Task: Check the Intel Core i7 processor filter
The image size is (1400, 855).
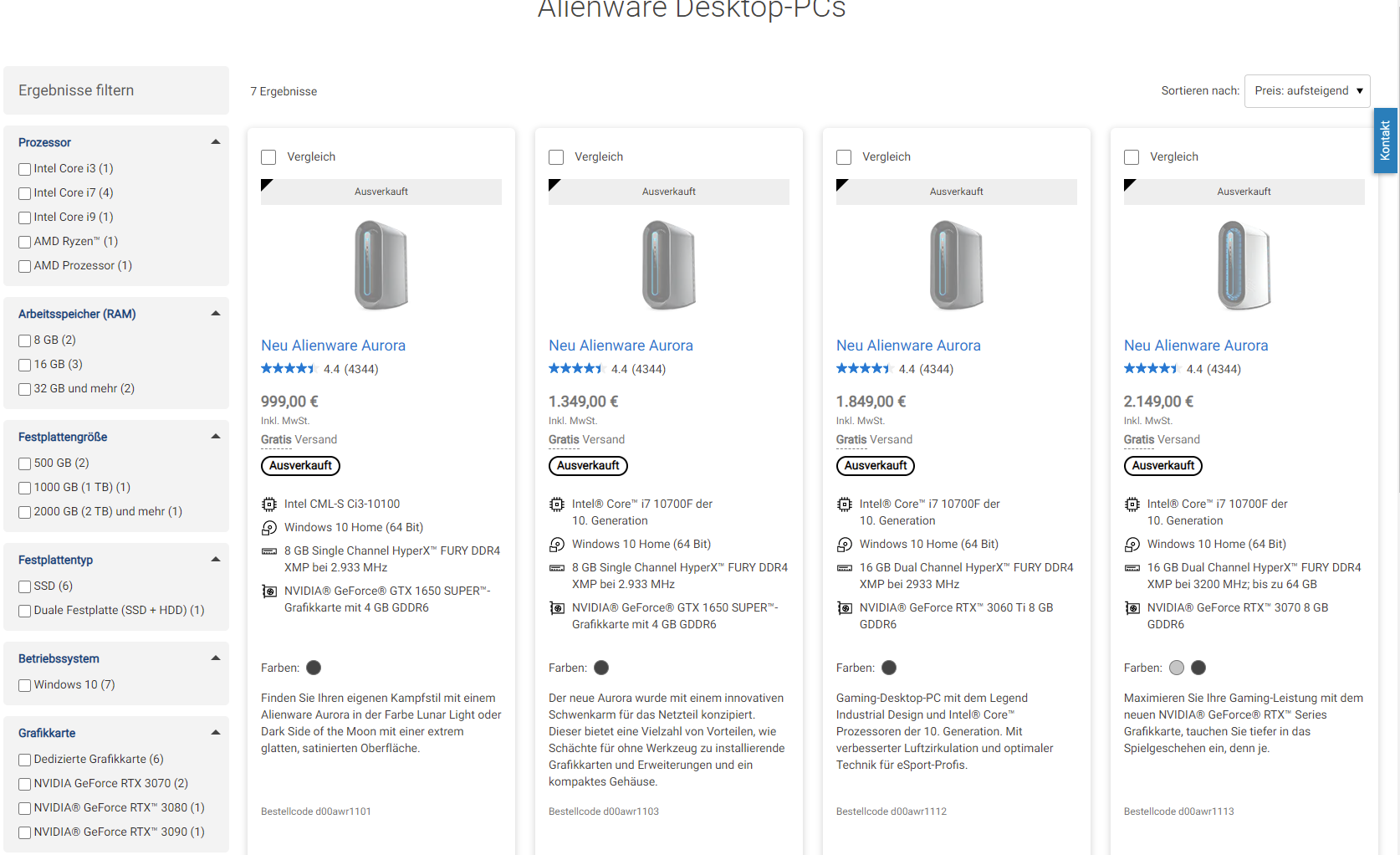Action: coord(25,193)
